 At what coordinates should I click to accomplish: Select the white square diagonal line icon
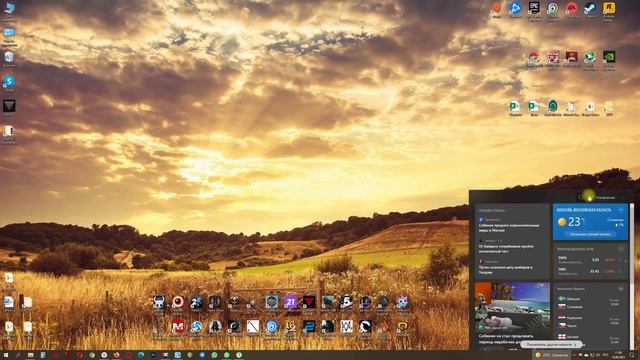click(253, 327)
